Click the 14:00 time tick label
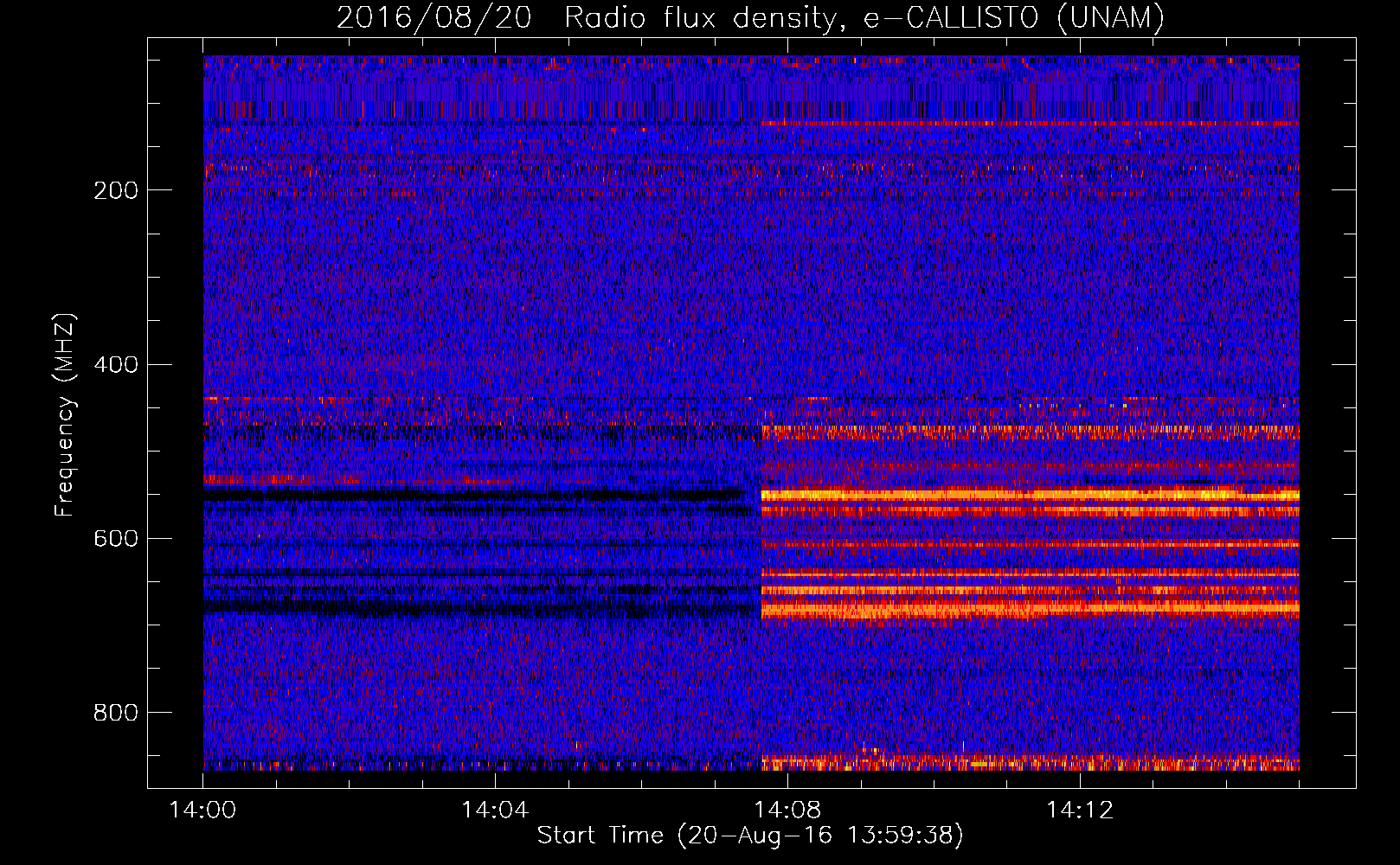Image resolution: width=1400 pixels, height=865 pixels. coord(202,811)
